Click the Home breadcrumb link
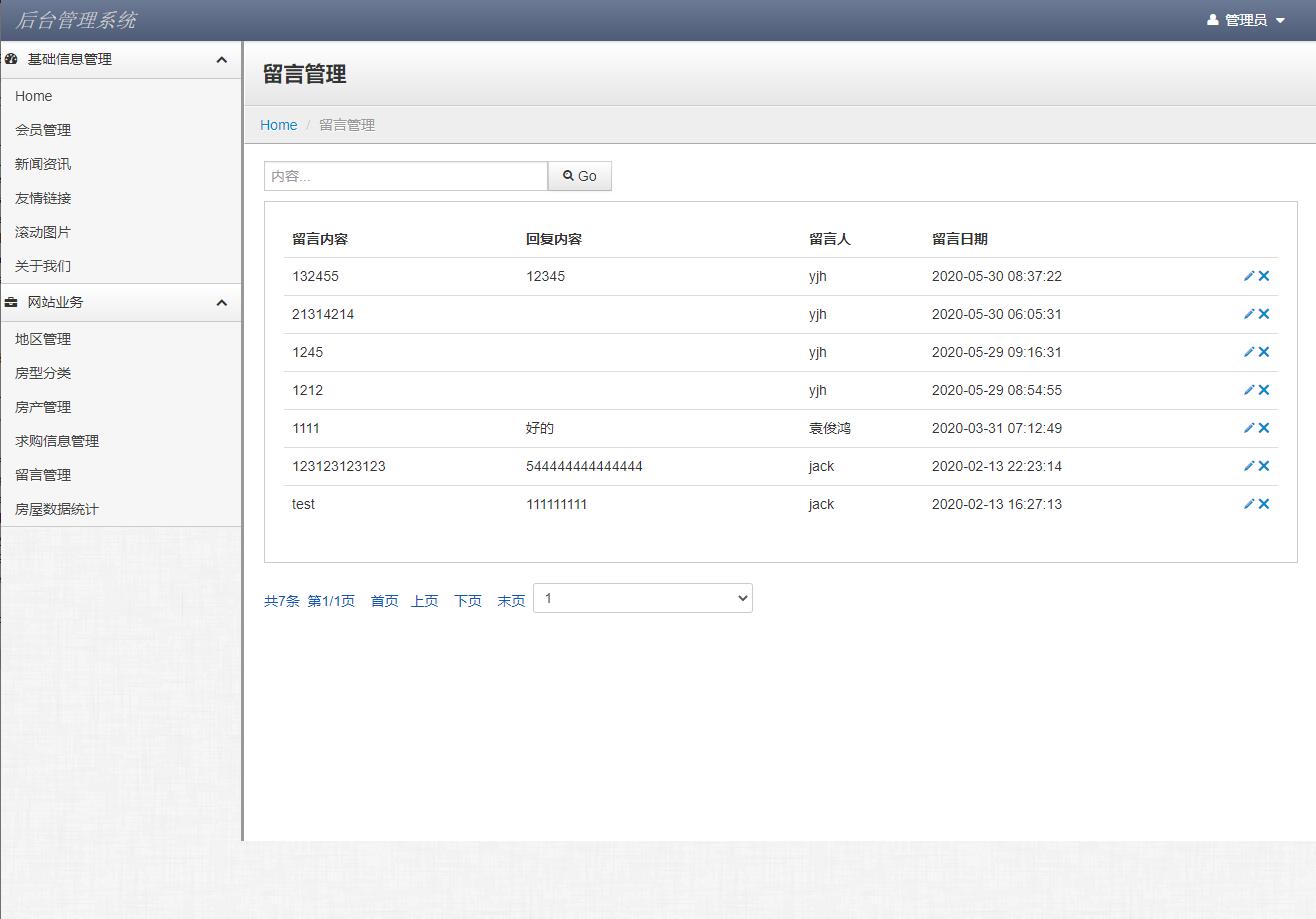This screenshot has width=1316, height=919. pos(278,125)
